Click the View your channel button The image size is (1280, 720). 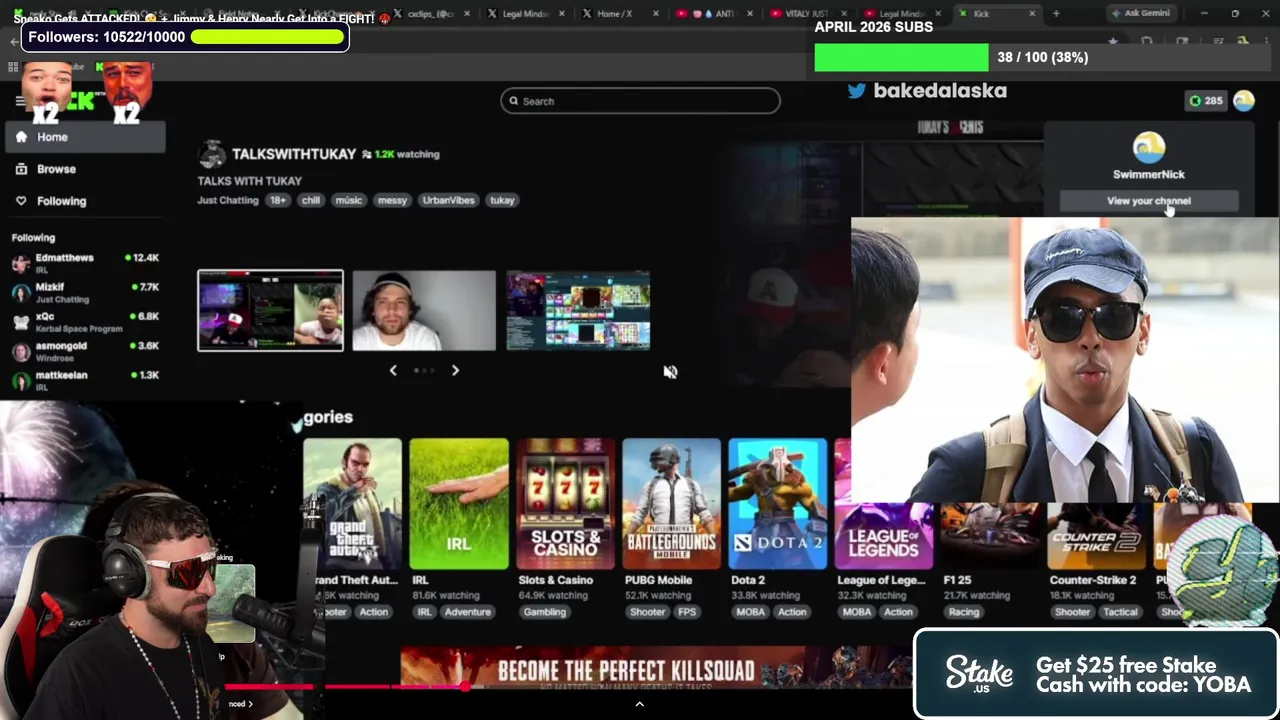[x=1149, y=201]
